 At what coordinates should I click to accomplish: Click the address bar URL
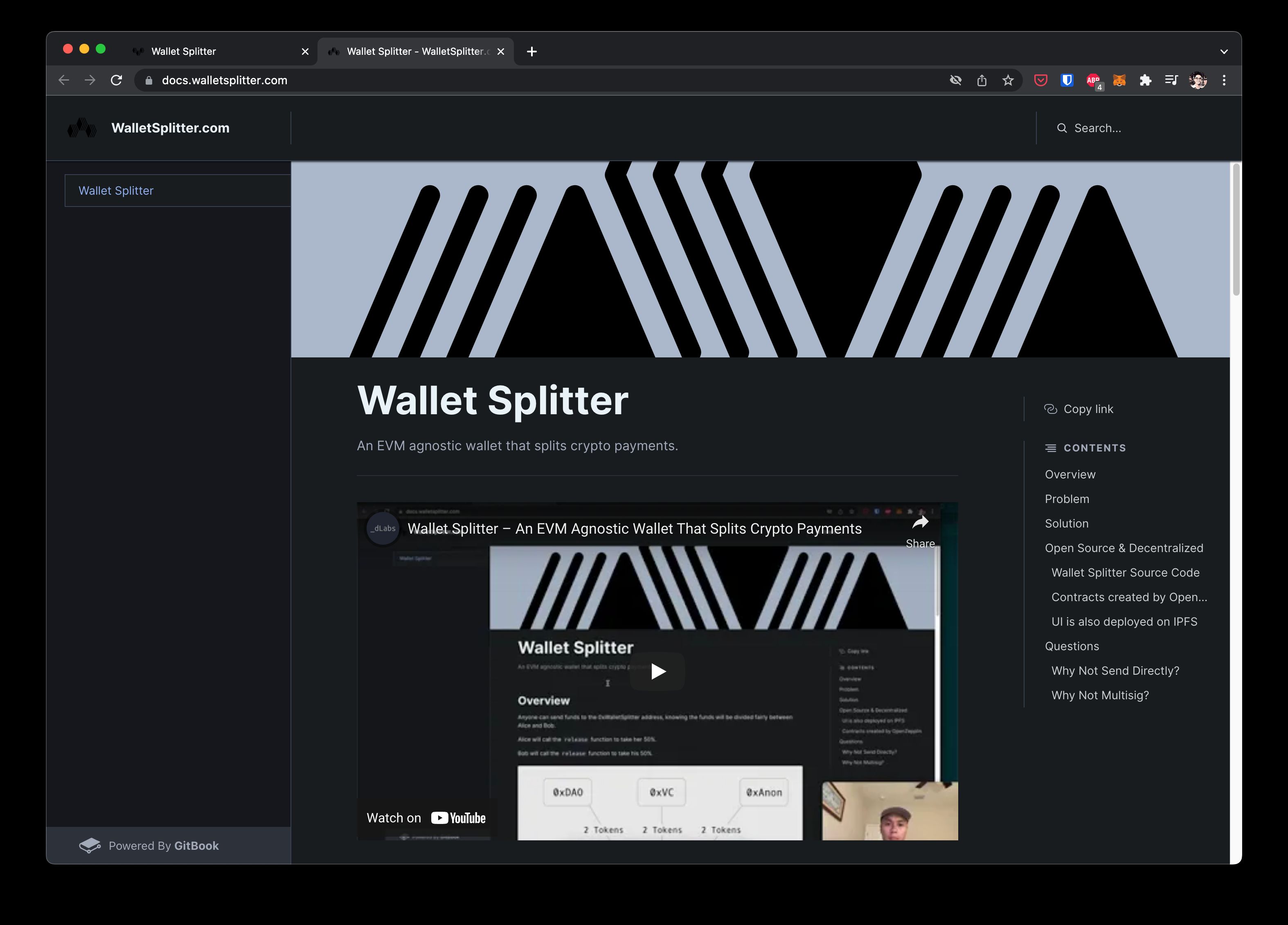coord(224,81)
